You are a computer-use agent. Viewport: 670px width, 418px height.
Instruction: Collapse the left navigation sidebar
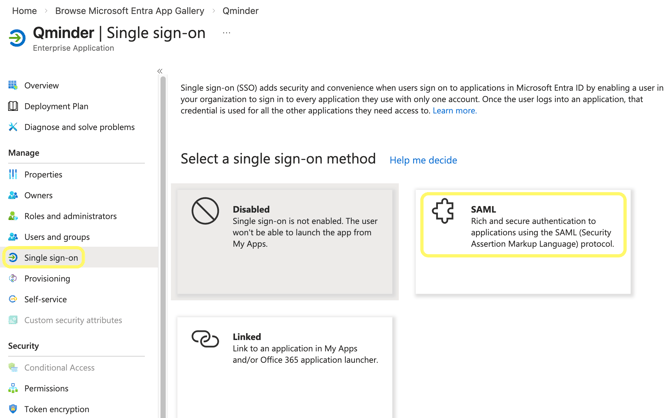160,71
